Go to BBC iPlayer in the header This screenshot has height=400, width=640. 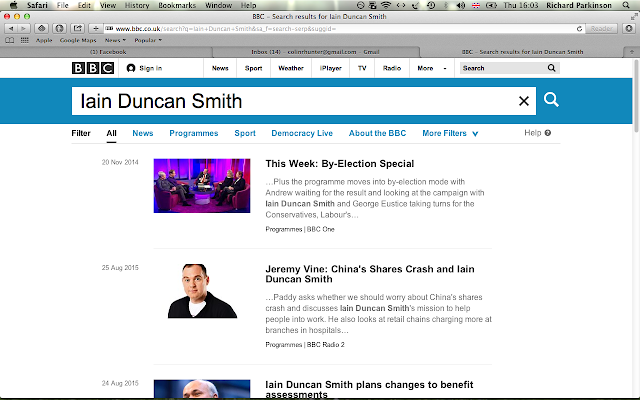click(331, 68)
